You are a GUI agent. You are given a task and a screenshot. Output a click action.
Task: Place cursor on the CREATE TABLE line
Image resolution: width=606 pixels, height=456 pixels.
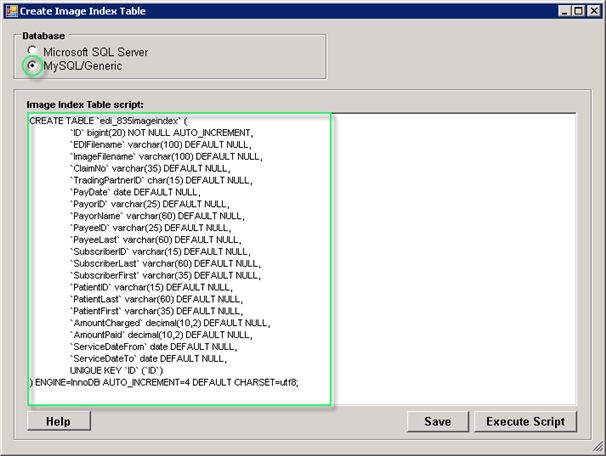(108, 120)
